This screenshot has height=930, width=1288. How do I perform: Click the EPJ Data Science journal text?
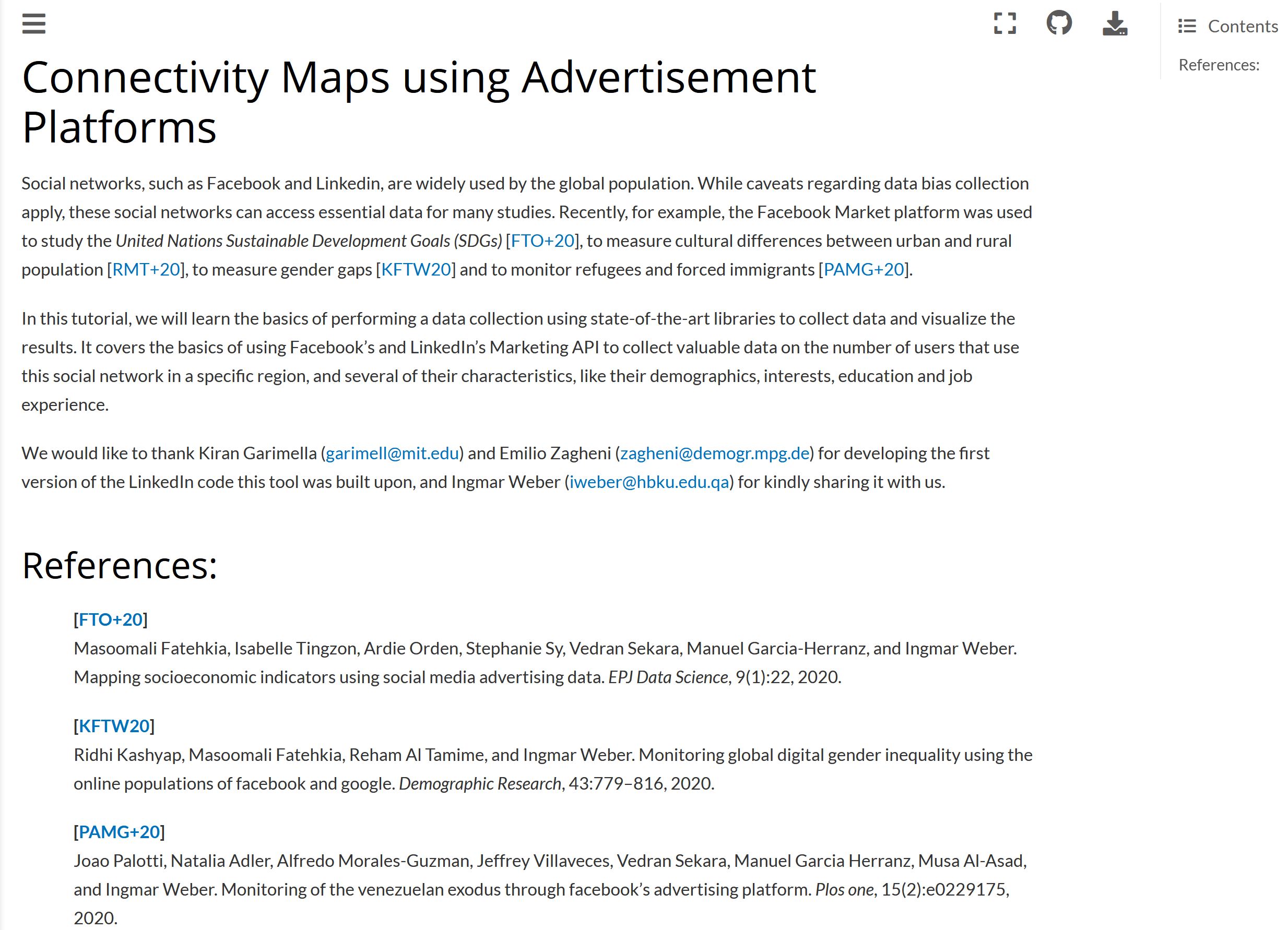tap(668, 677)
